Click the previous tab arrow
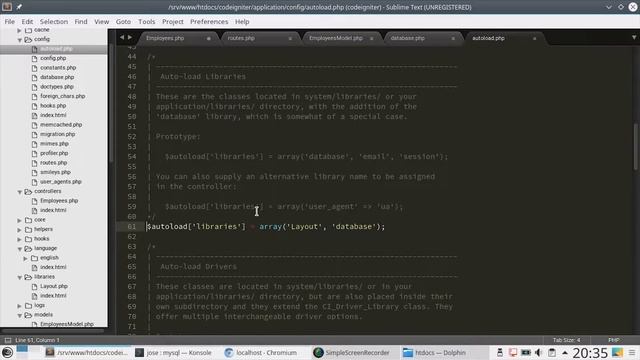This screenshot has width=640, height=360. [122, 38]
